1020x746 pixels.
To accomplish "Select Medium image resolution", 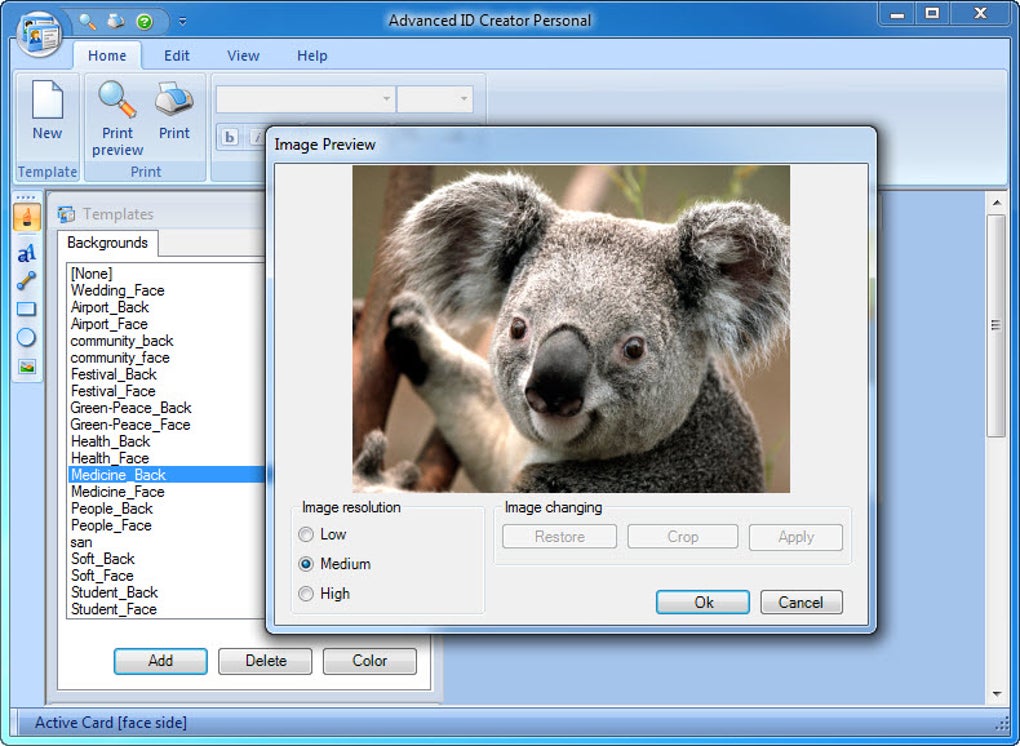I will [306, 564].
